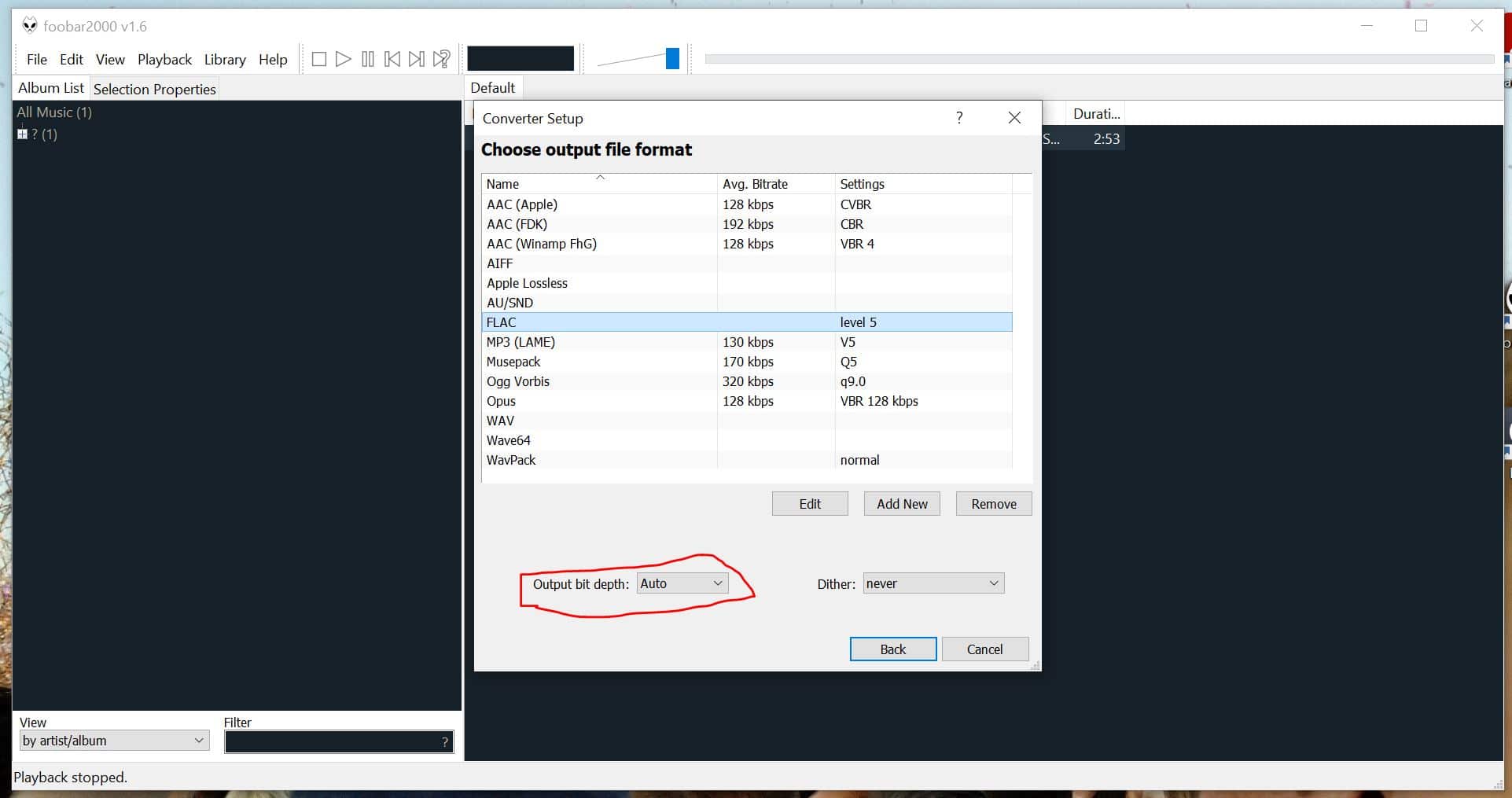Open the View menu

pos(110,60)
